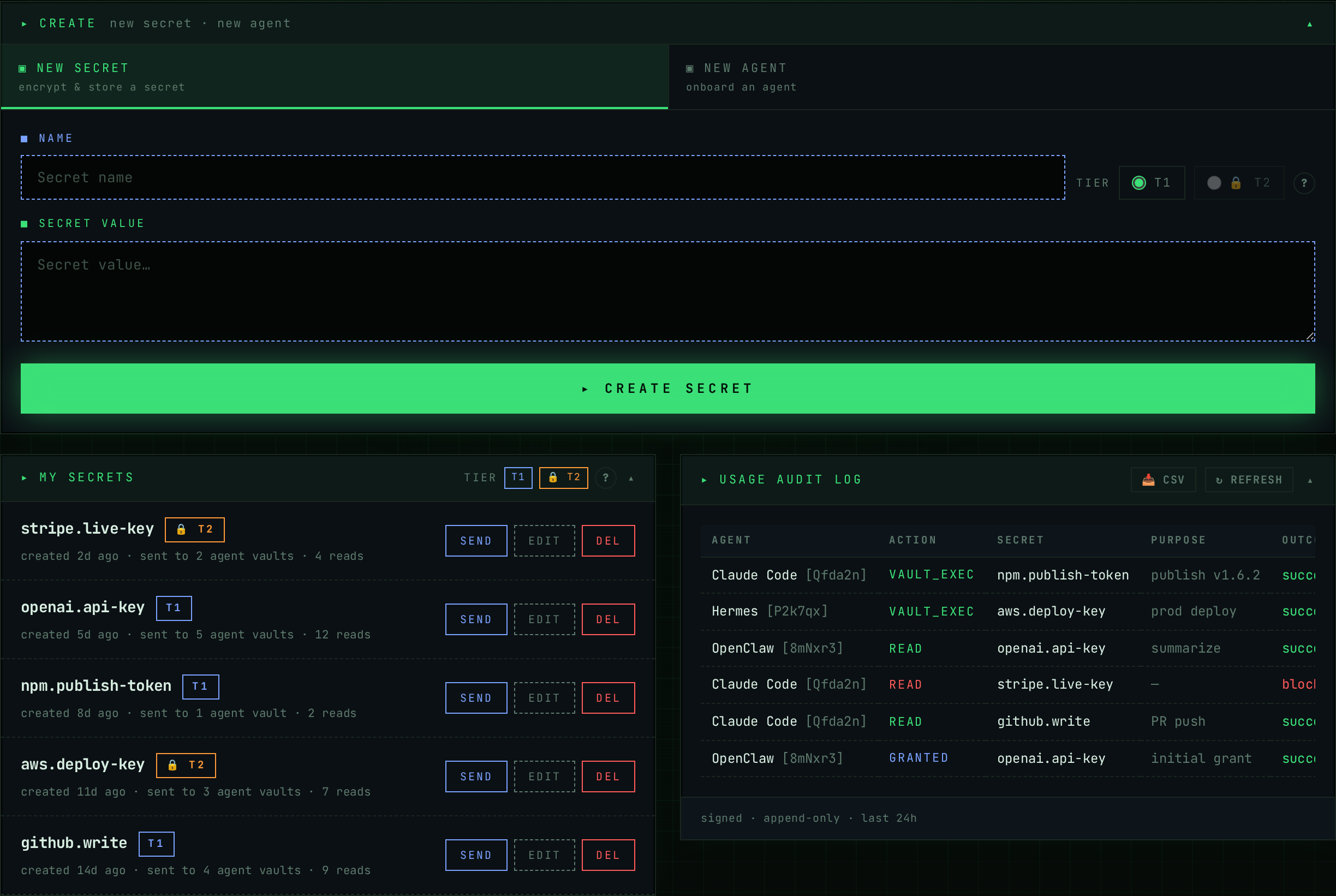Filter My Secrets by T2 tier
Image resolution: width=1336 pixels, height=896 pixels.
point(563,477)
